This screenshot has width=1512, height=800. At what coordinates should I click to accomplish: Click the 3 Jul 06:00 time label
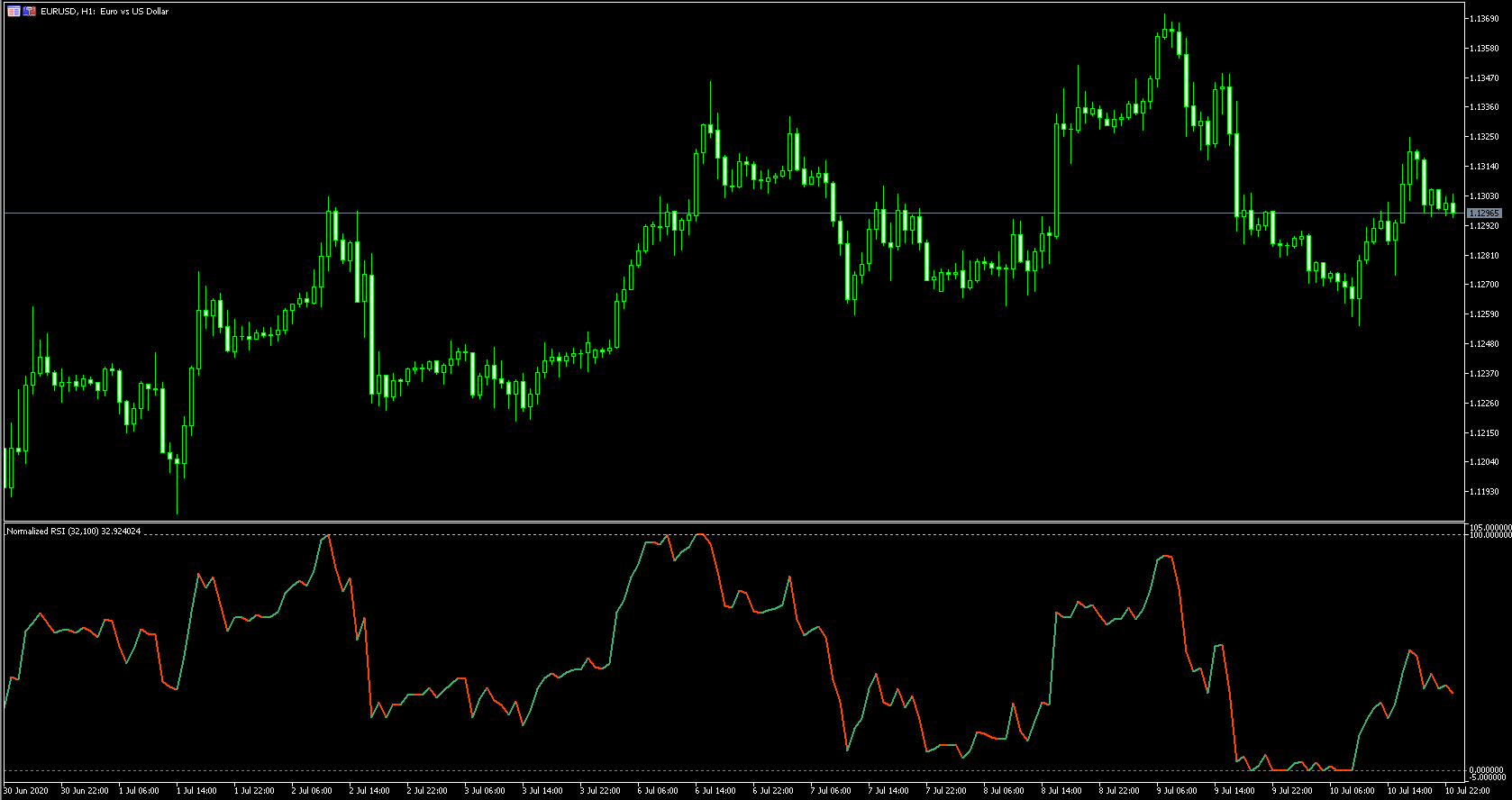485,791
